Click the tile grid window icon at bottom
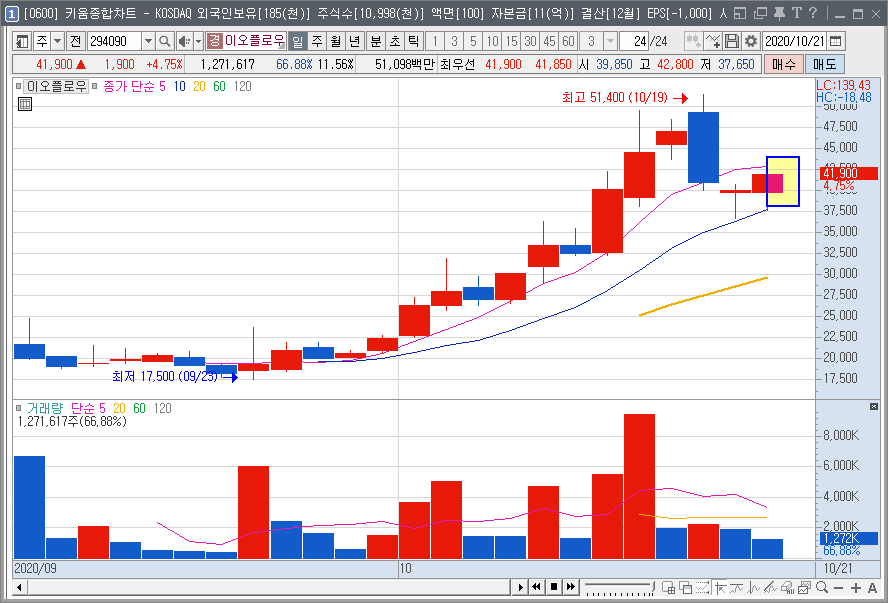888x603 pixels. coord(669,588)
